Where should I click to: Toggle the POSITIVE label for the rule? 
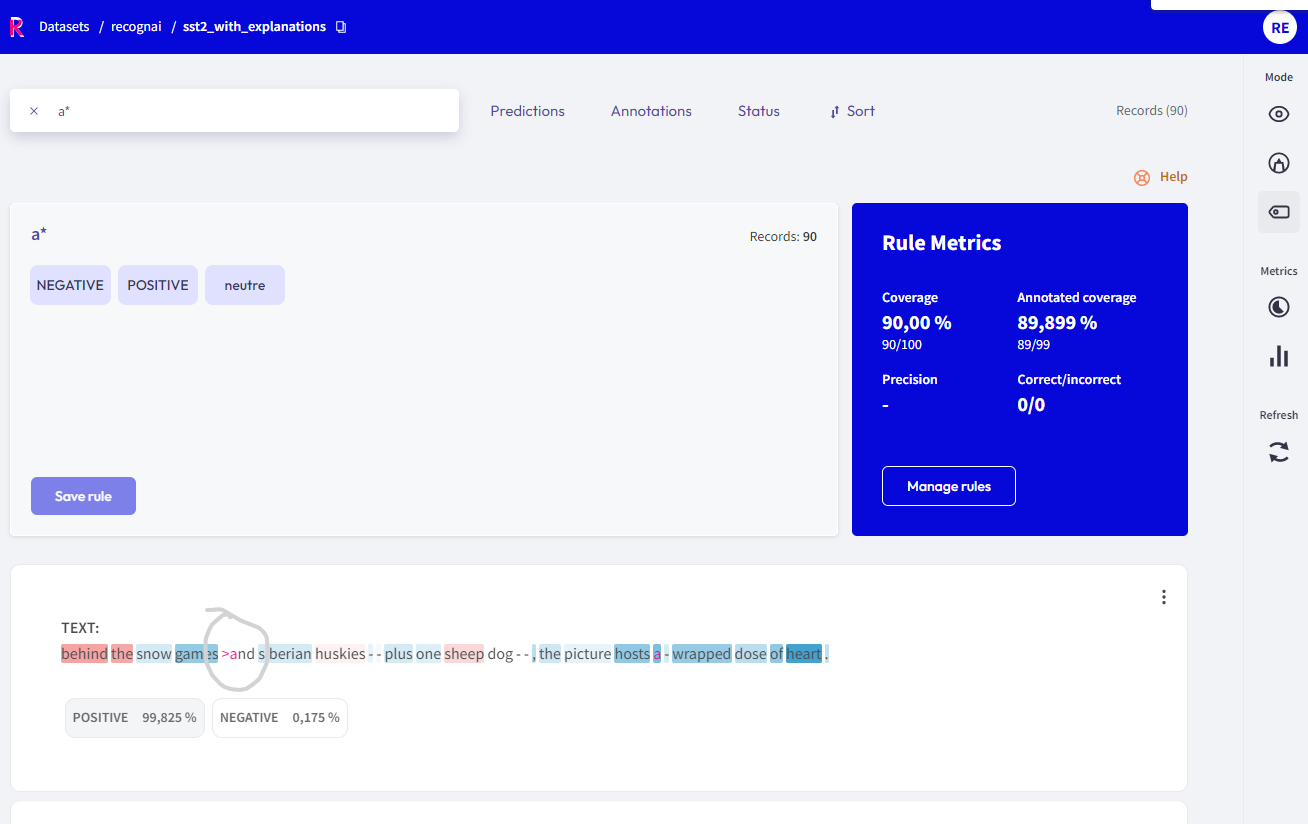(x=157, y=285)
